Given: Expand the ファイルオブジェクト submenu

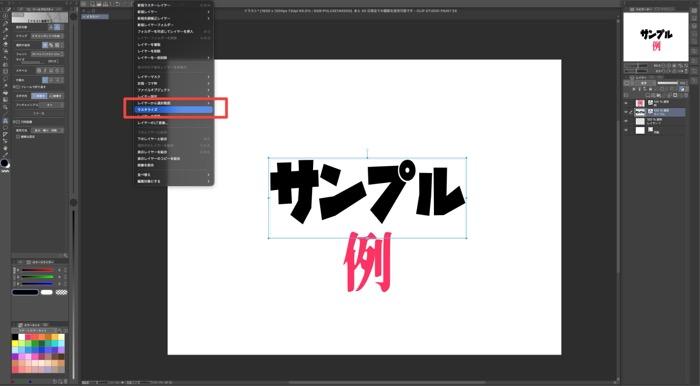Looking at the screenshot, I should (174, 90).
